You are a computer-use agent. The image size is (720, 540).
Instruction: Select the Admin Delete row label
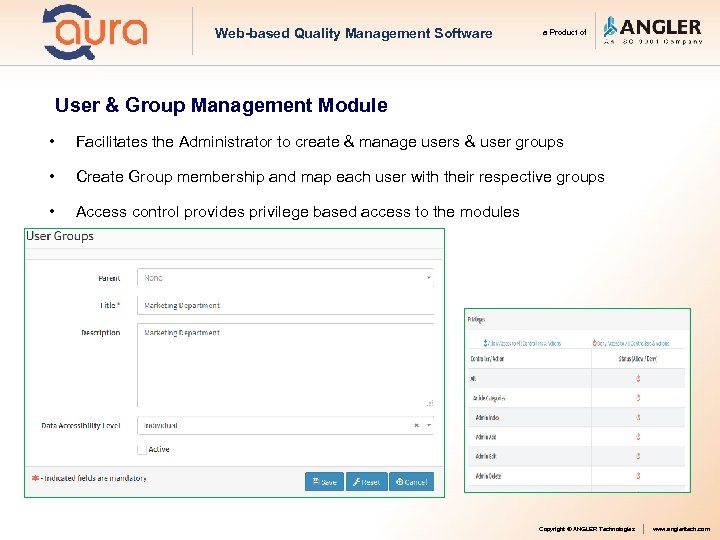click(488, 476)
